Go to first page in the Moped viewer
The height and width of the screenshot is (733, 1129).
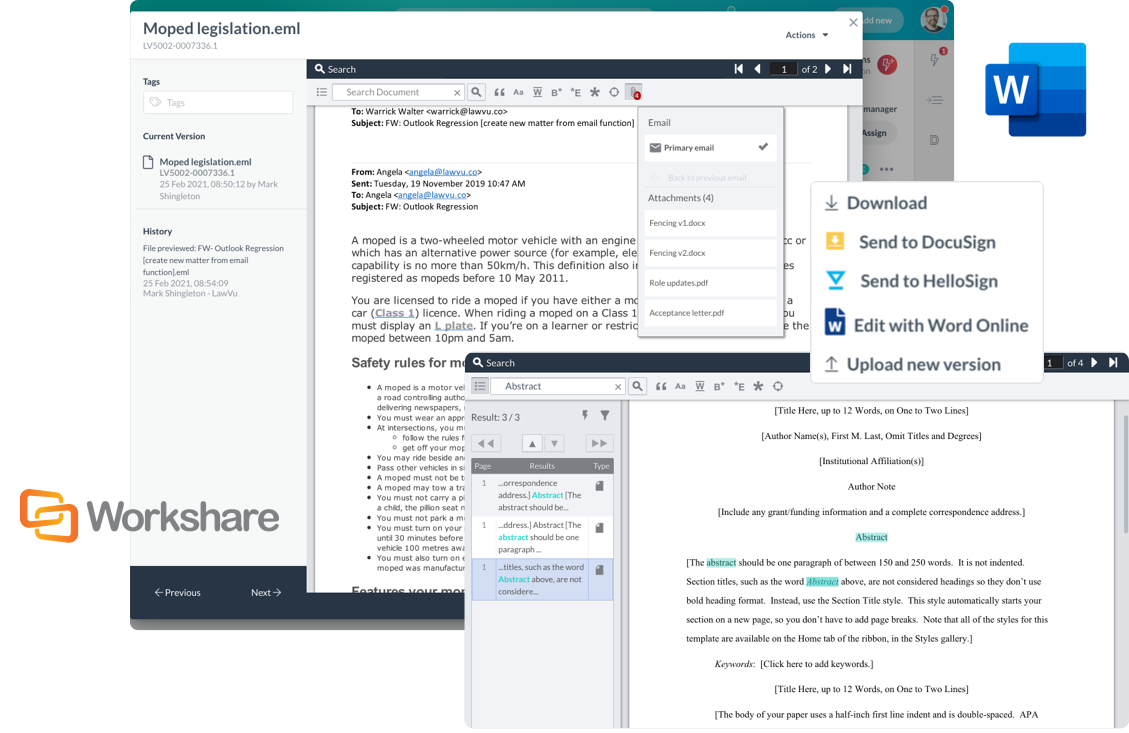click(739, 69)
